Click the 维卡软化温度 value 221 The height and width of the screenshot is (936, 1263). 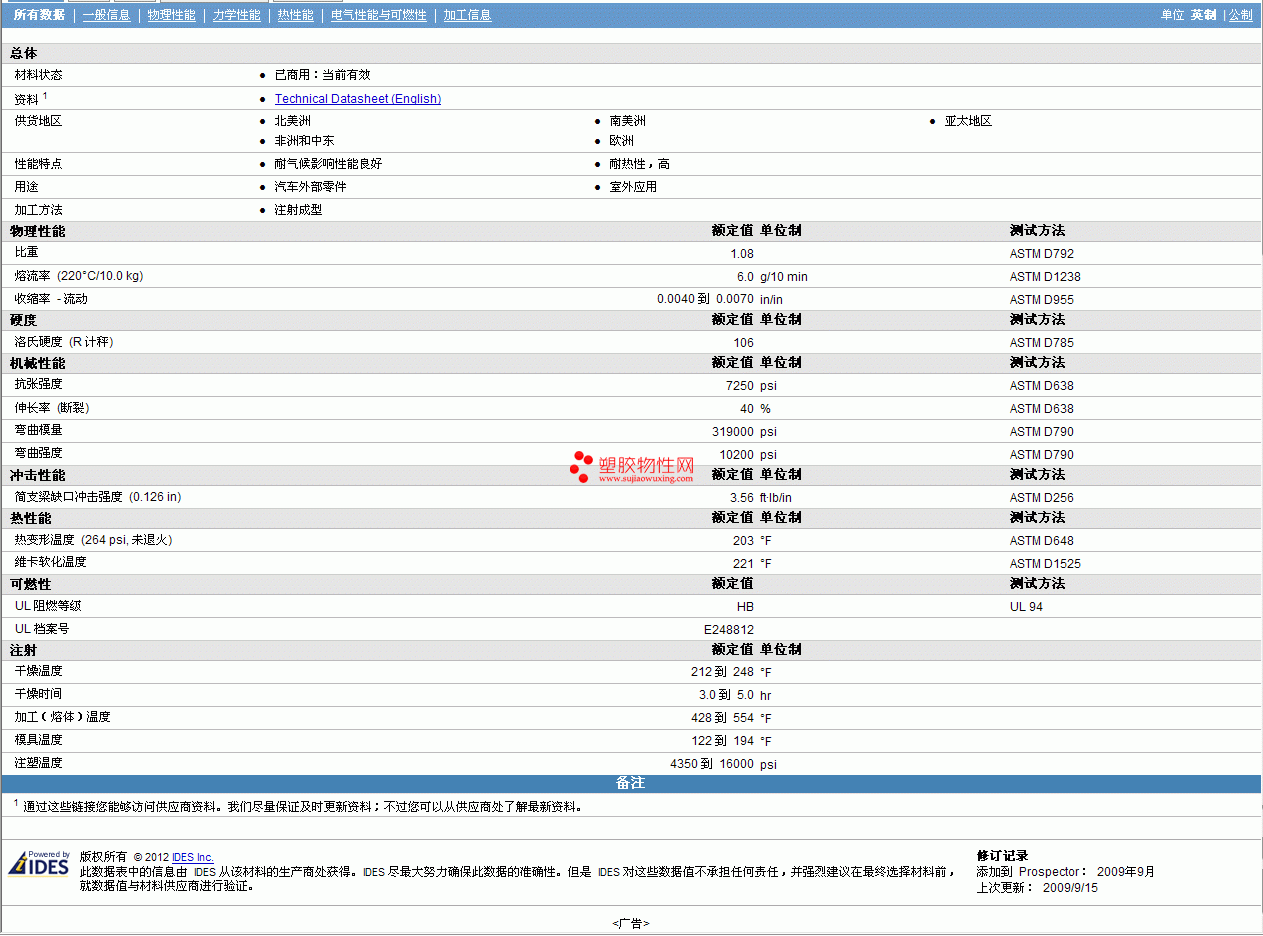tap(744, 564)
